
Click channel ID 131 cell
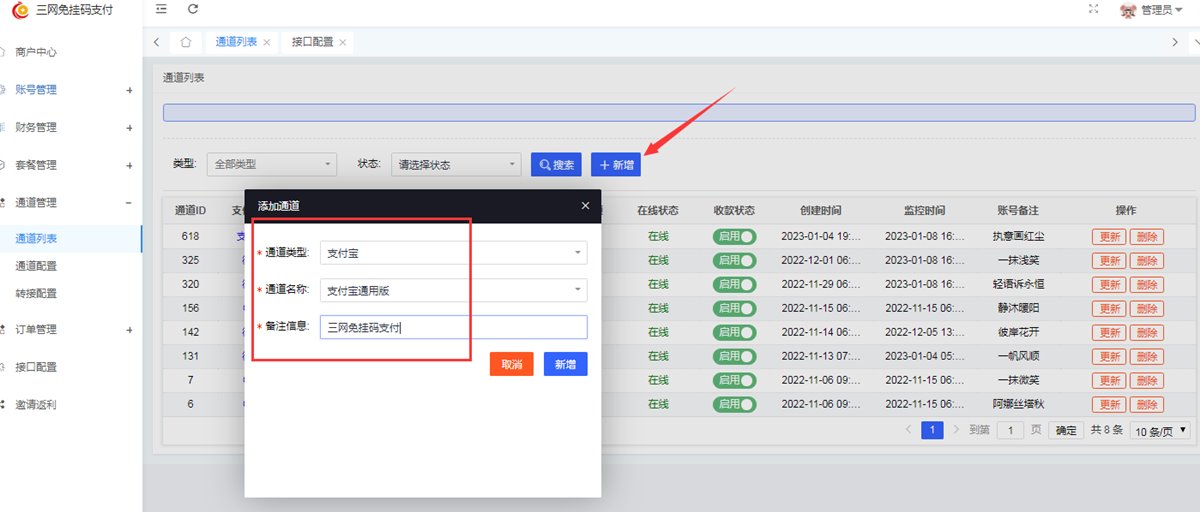[x=190, y=356]
